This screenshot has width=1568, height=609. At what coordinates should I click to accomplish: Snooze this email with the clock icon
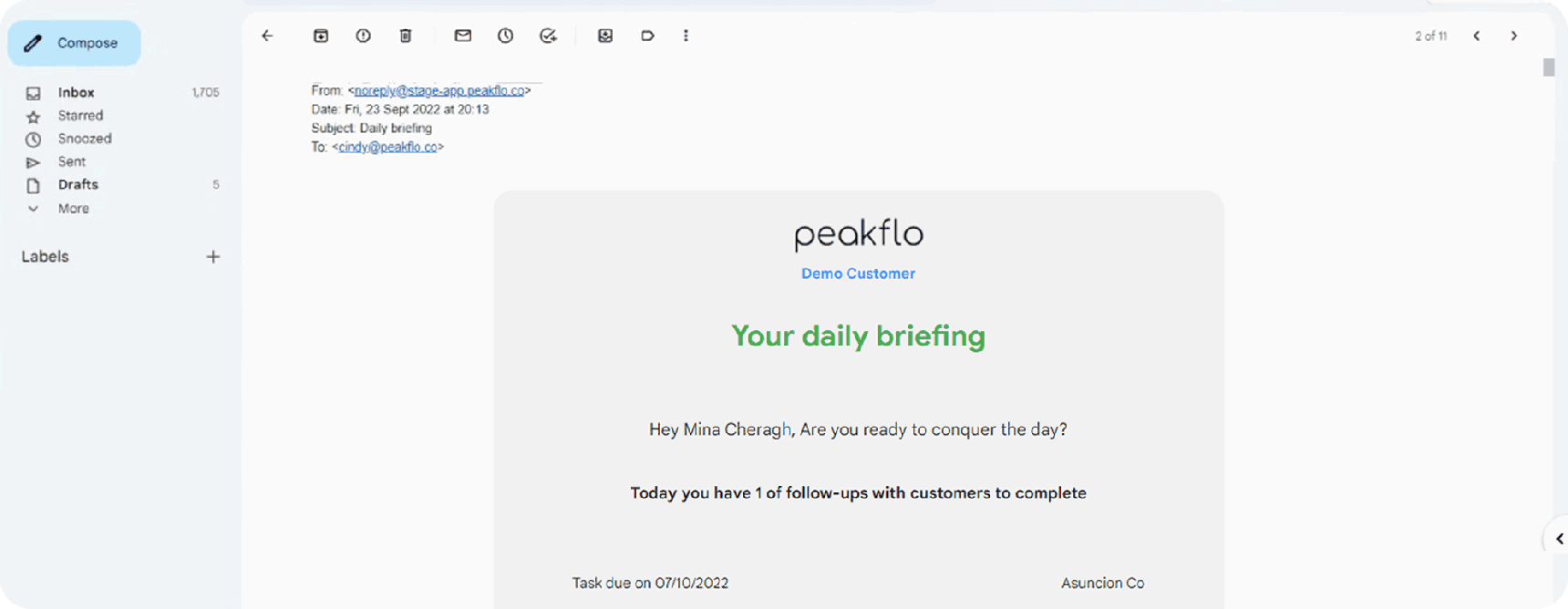click(505, 36)
